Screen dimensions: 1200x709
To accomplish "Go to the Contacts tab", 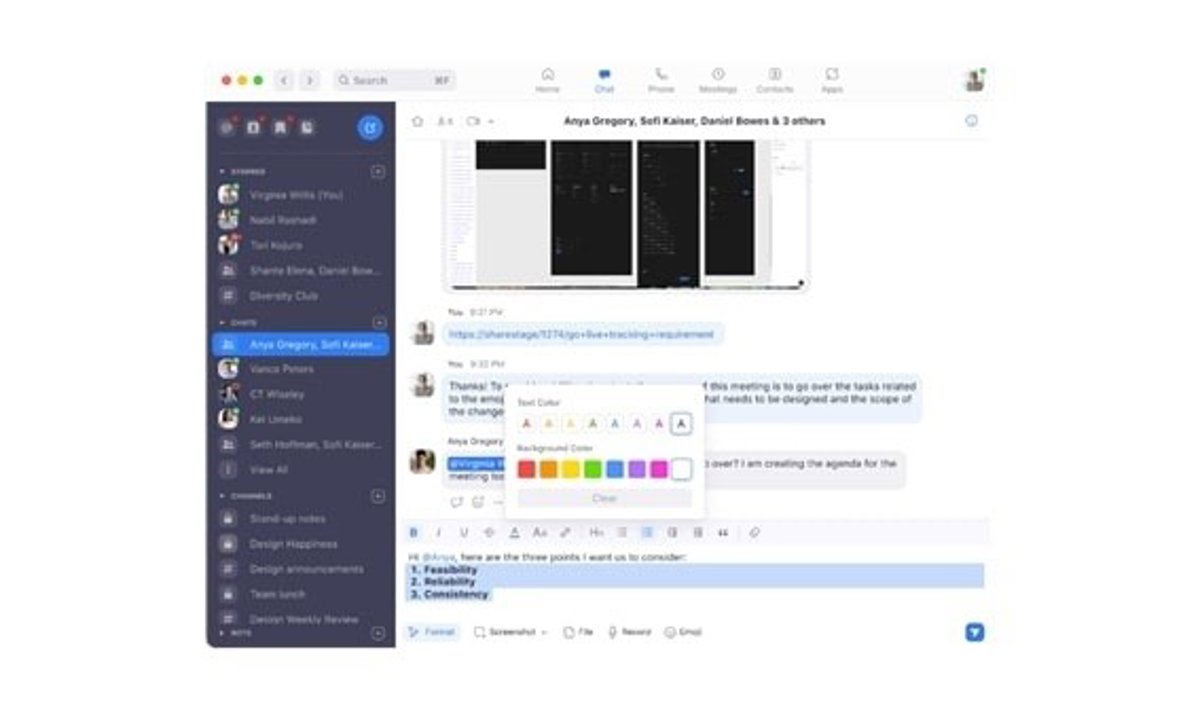I will [x=774, y=80].
